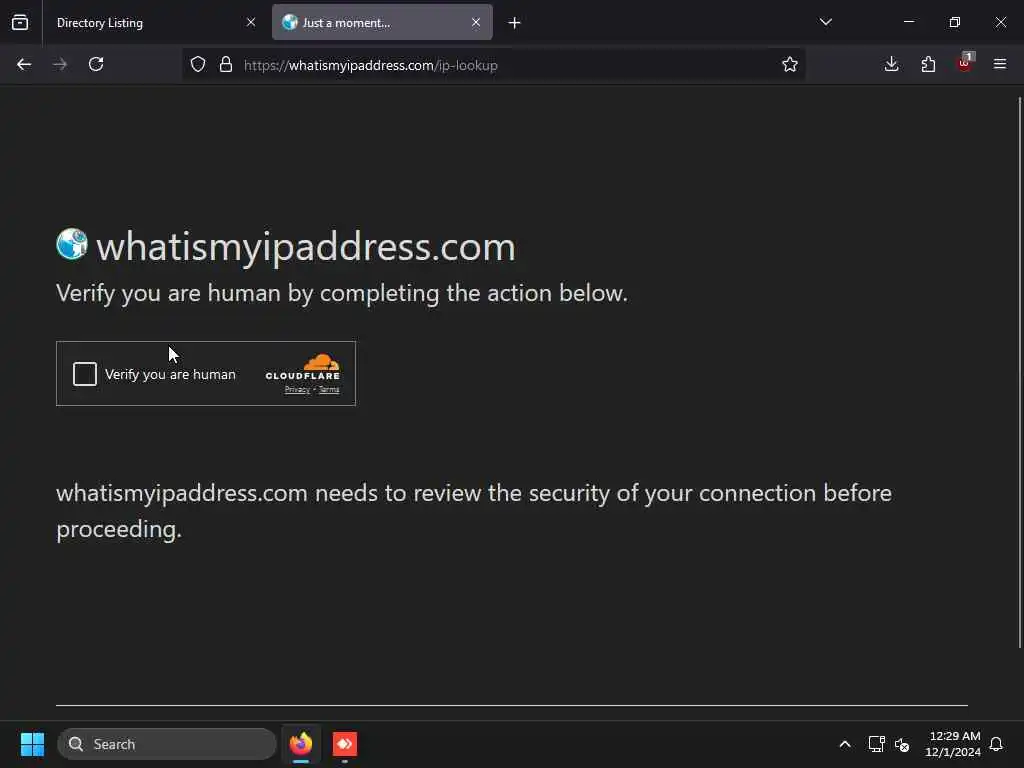1024x768 pixels.
Task: Open Cloudflare Terms link
Action: point(329,390)
